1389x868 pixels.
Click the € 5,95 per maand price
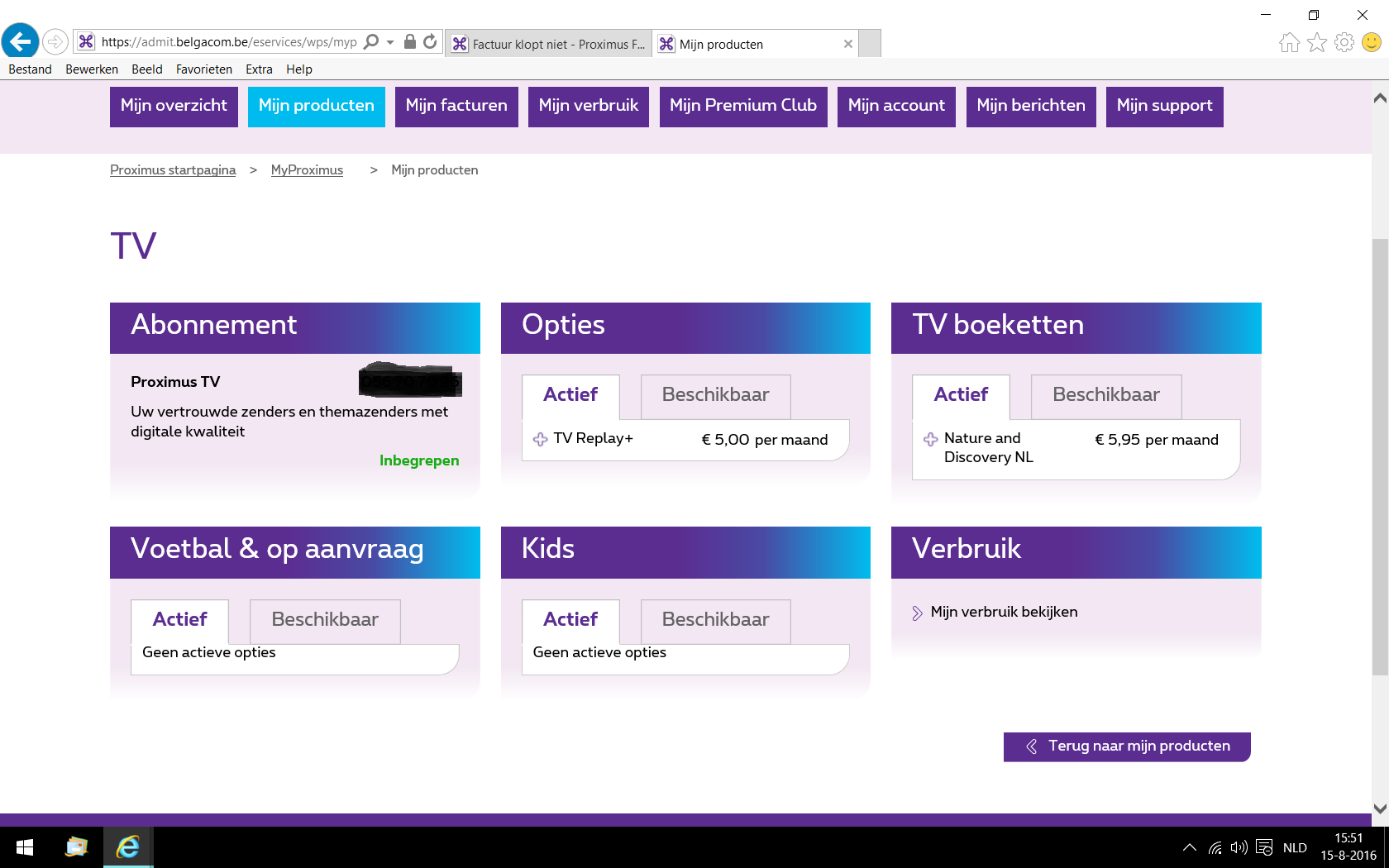coord(1157,440)
